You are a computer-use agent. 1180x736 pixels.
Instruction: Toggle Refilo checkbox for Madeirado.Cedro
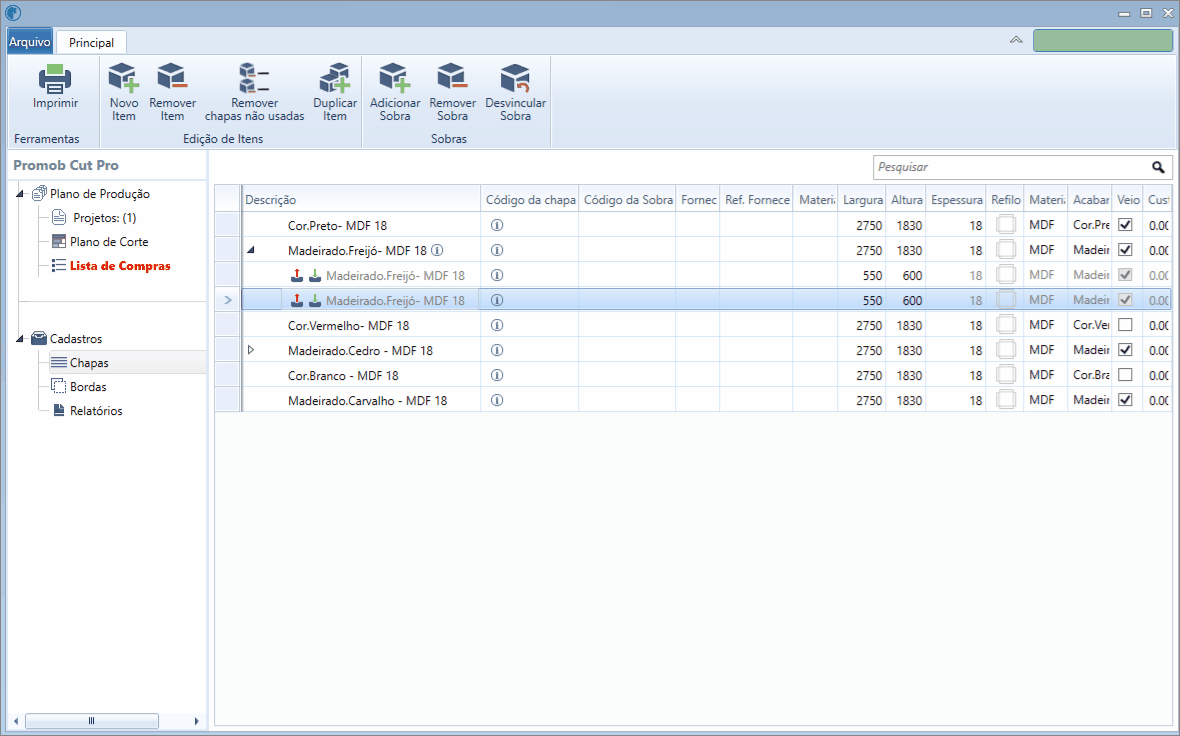[x=1006, y=349]
